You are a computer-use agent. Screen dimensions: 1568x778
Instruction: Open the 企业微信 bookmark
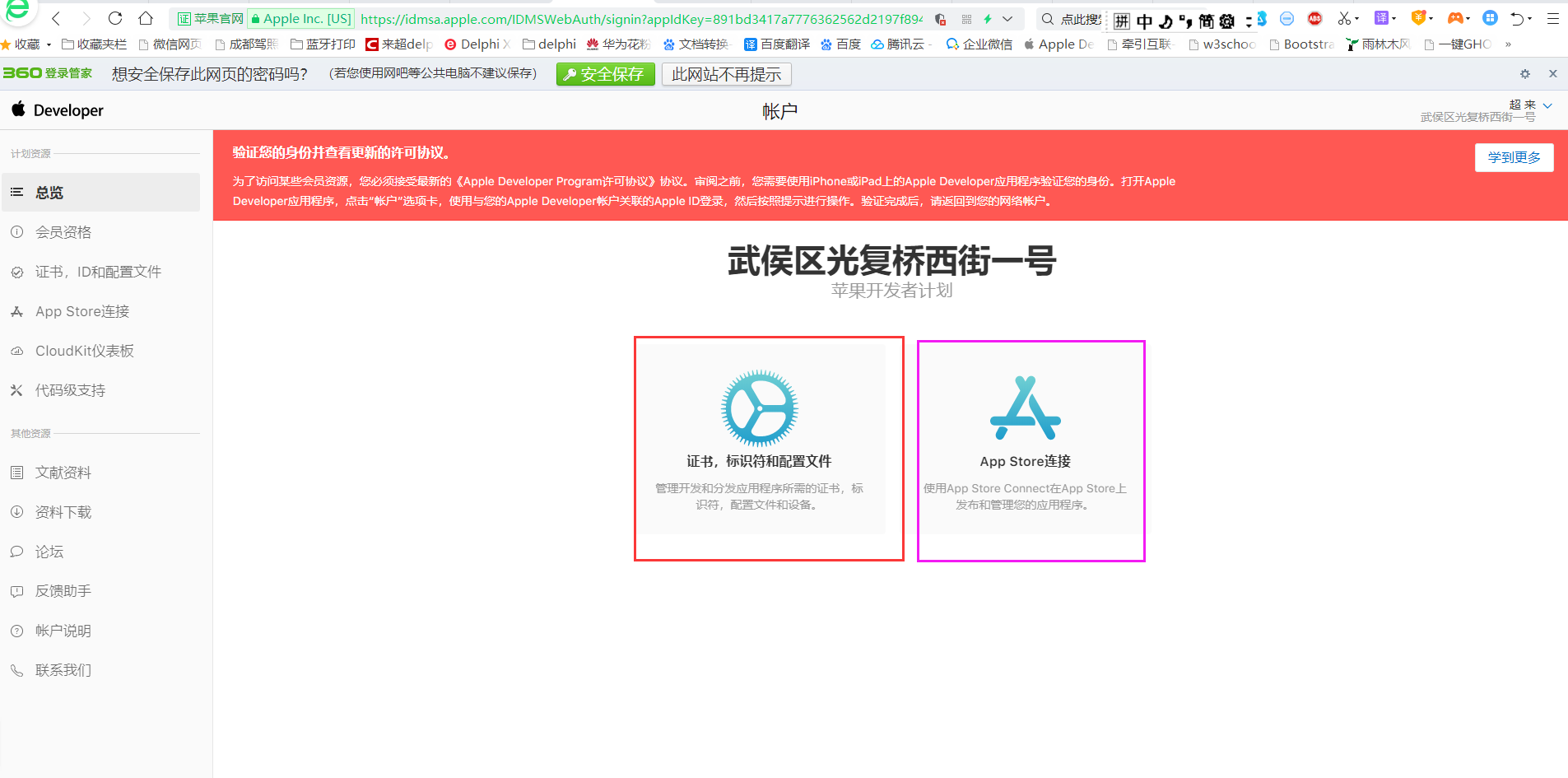(x=979, y=44)
